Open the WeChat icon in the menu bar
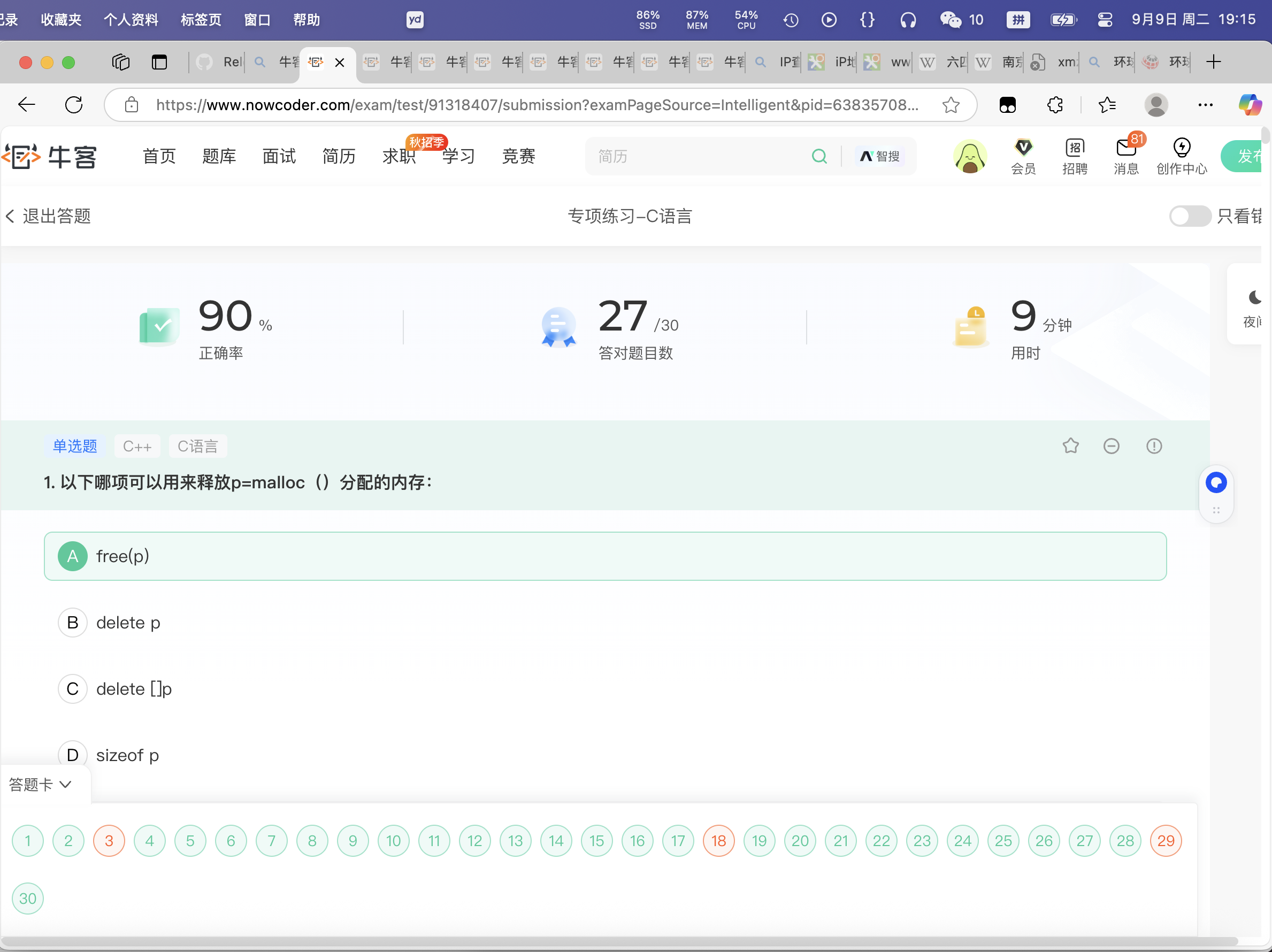Screen dimensions: 1272x952 (950, 20)
